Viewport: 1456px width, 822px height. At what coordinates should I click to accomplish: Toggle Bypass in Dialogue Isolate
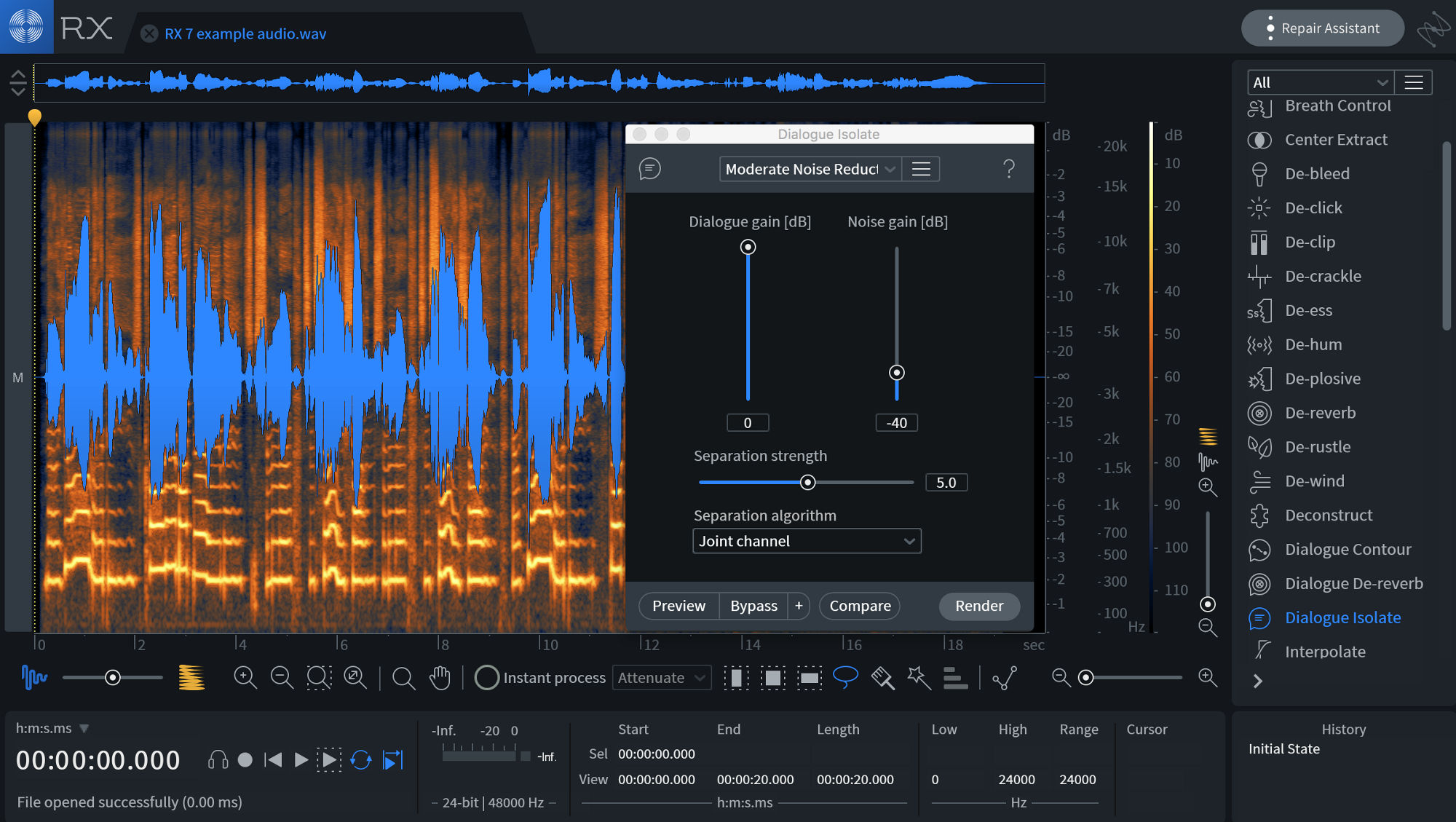pyautogui.click(x=753, y=606)
